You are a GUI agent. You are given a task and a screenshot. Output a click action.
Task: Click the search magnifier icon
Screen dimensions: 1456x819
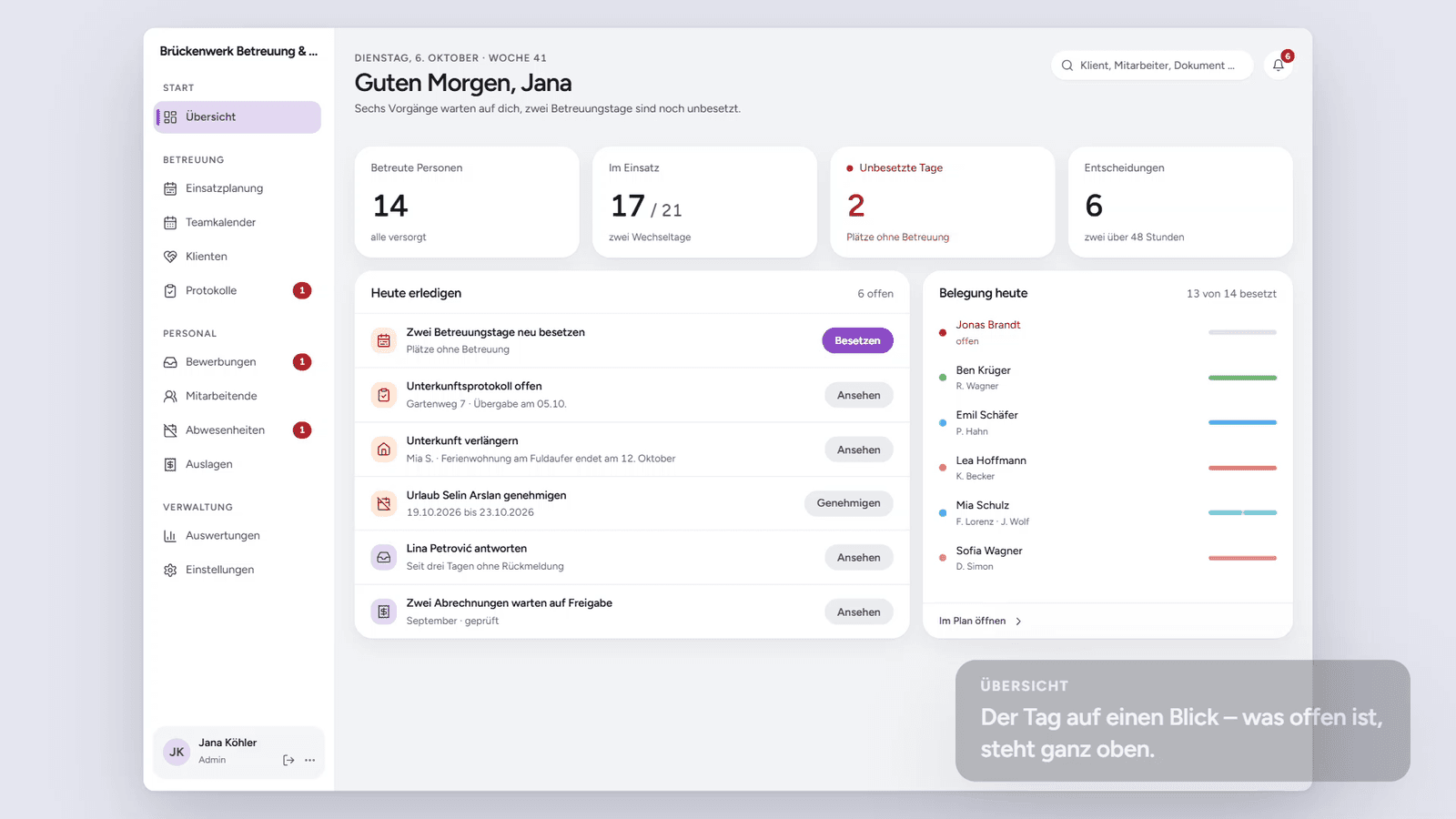(x=1067, y=66)
